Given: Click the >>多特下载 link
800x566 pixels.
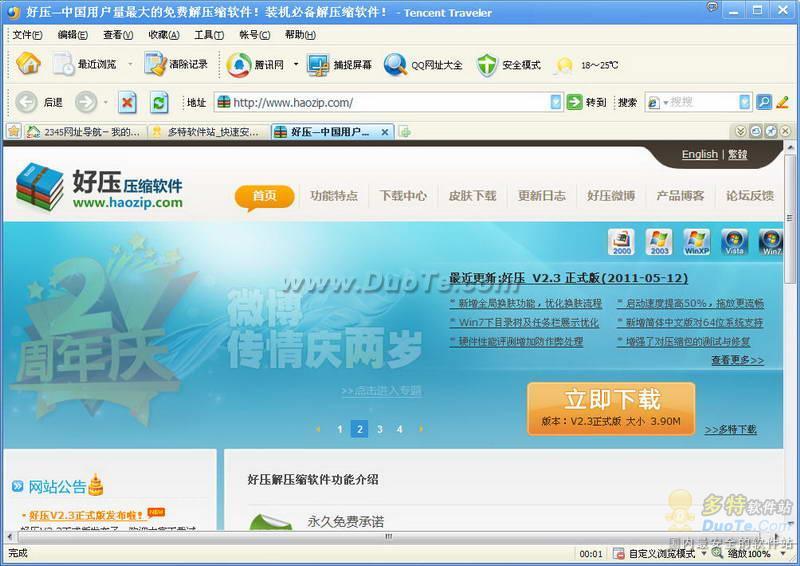Looking at the screenshot, I should click(731, 430).
